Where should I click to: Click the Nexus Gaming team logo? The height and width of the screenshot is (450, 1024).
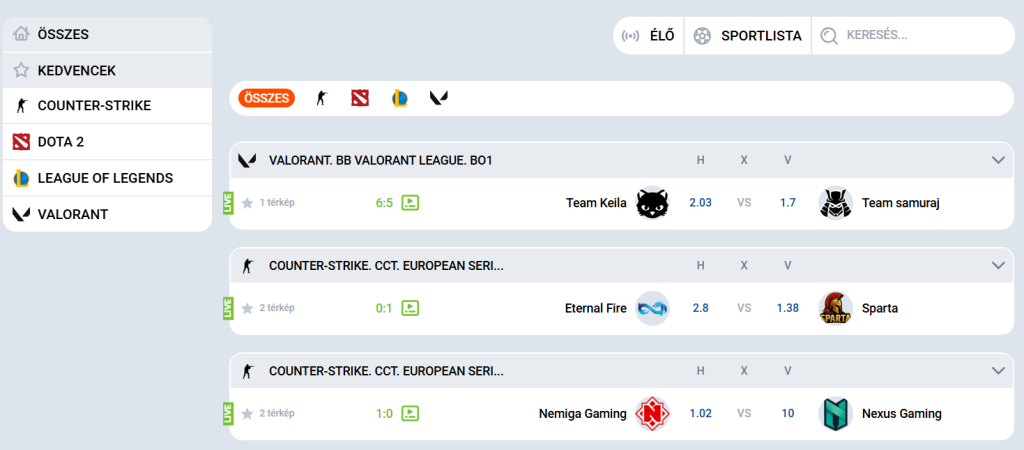click(835, 413)
